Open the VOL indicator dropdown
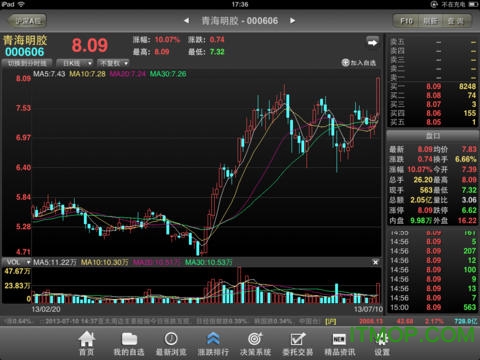The height and width of the screenshot is (360, 480). 17,262
